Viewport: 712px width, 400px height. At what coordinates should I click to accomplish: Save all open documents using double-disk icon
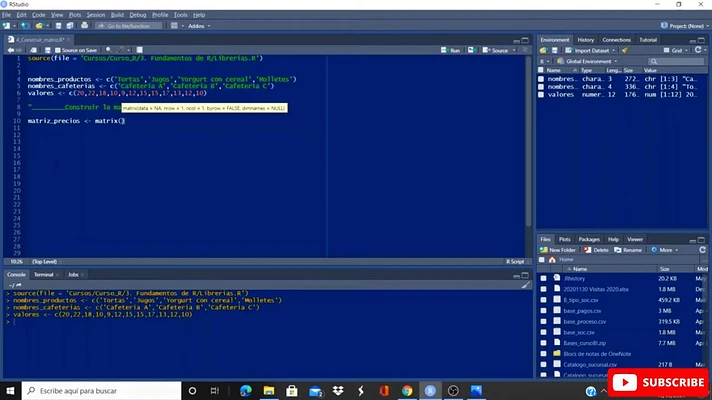coord(70,26)
